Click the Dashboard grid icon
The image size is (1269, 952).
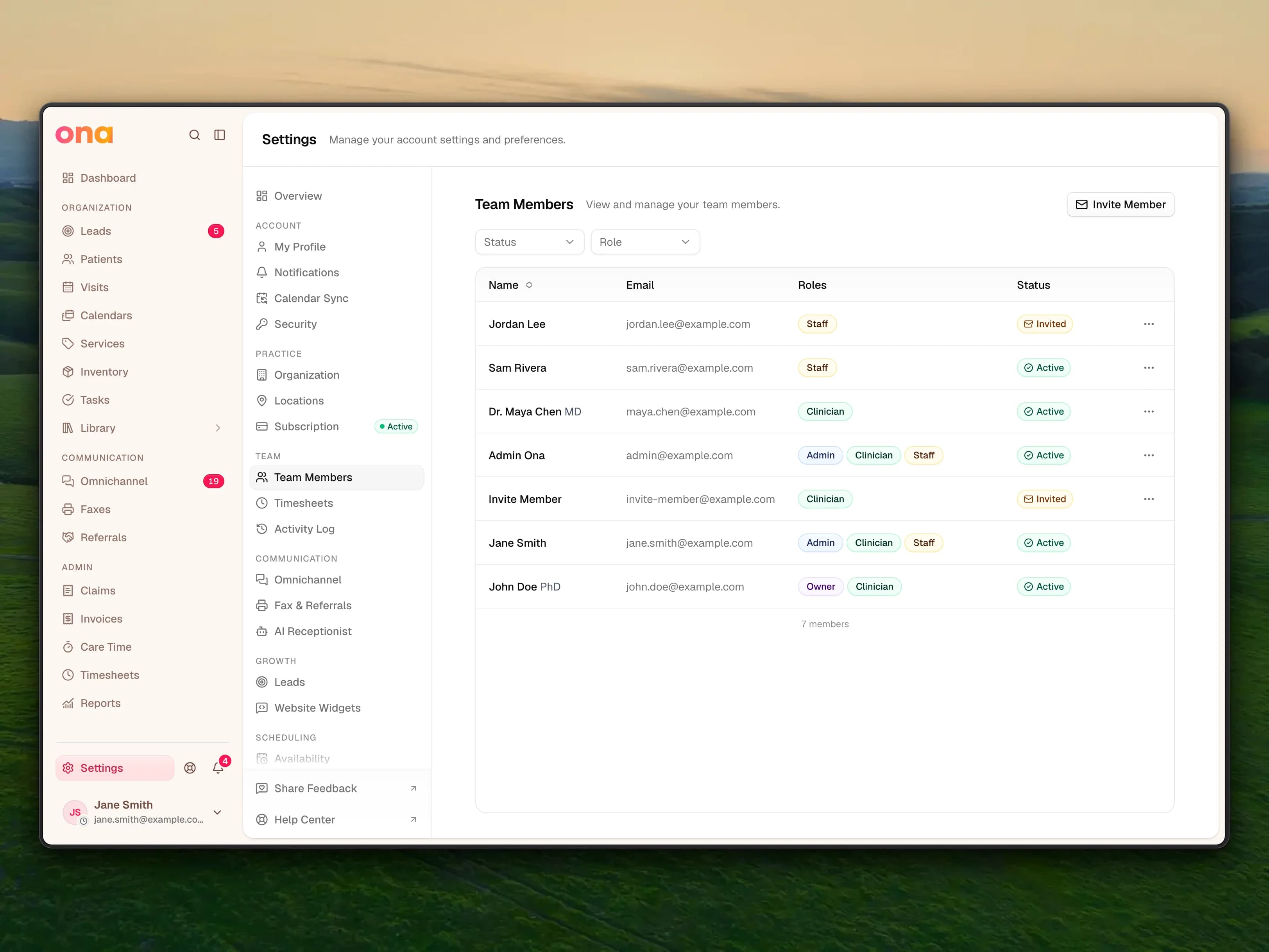(x=68, y=178)
